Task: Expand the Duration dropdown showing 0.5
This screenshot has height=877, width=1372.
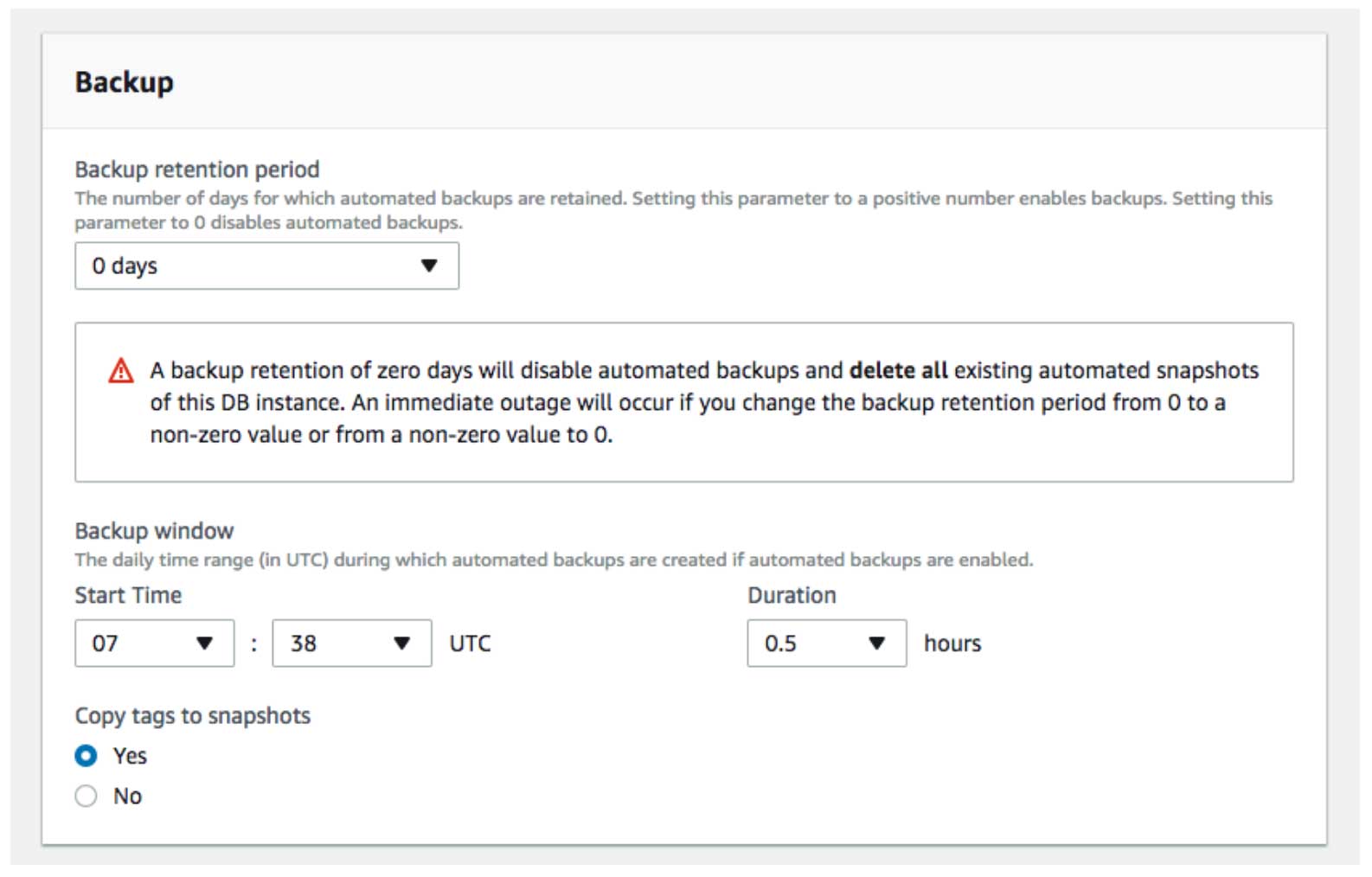Action: (826, 643)
